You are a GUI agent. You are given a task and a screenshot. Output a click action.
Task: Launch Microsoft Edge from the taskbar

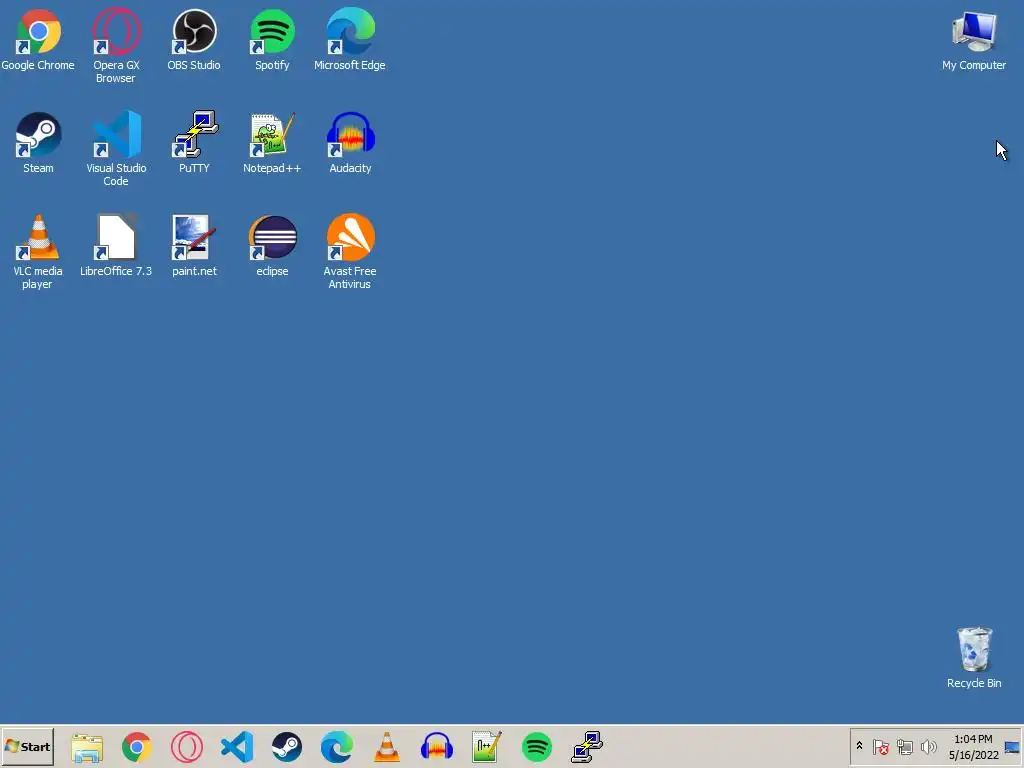coord(337,747)
